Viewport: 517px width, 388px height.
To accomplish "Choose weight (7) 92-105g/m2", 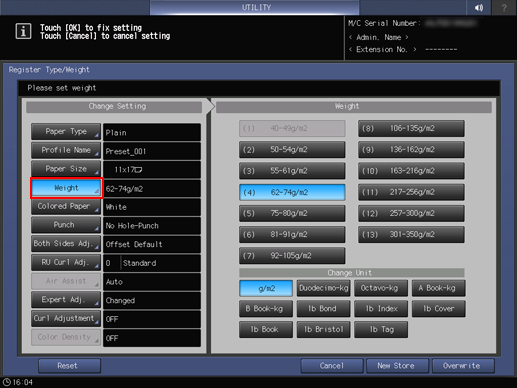I will pyautogui.click(x=292, y=256).
